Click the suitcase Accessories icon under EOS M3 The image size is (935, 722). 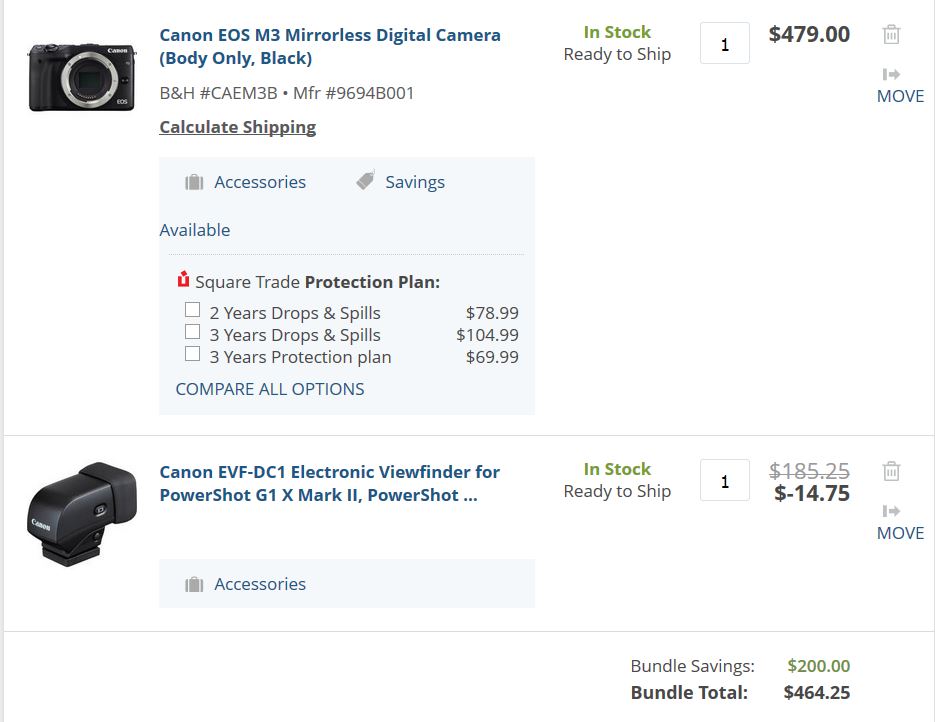[x=194, y=182]
